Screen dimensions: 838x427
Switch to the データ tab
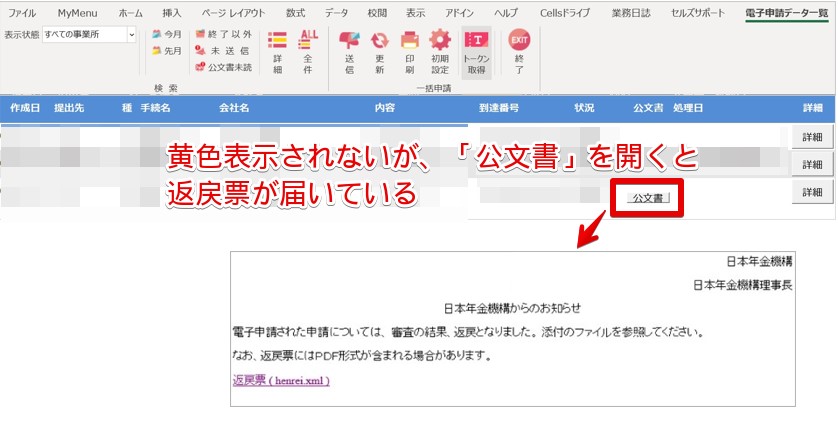(x=336, y=13)
